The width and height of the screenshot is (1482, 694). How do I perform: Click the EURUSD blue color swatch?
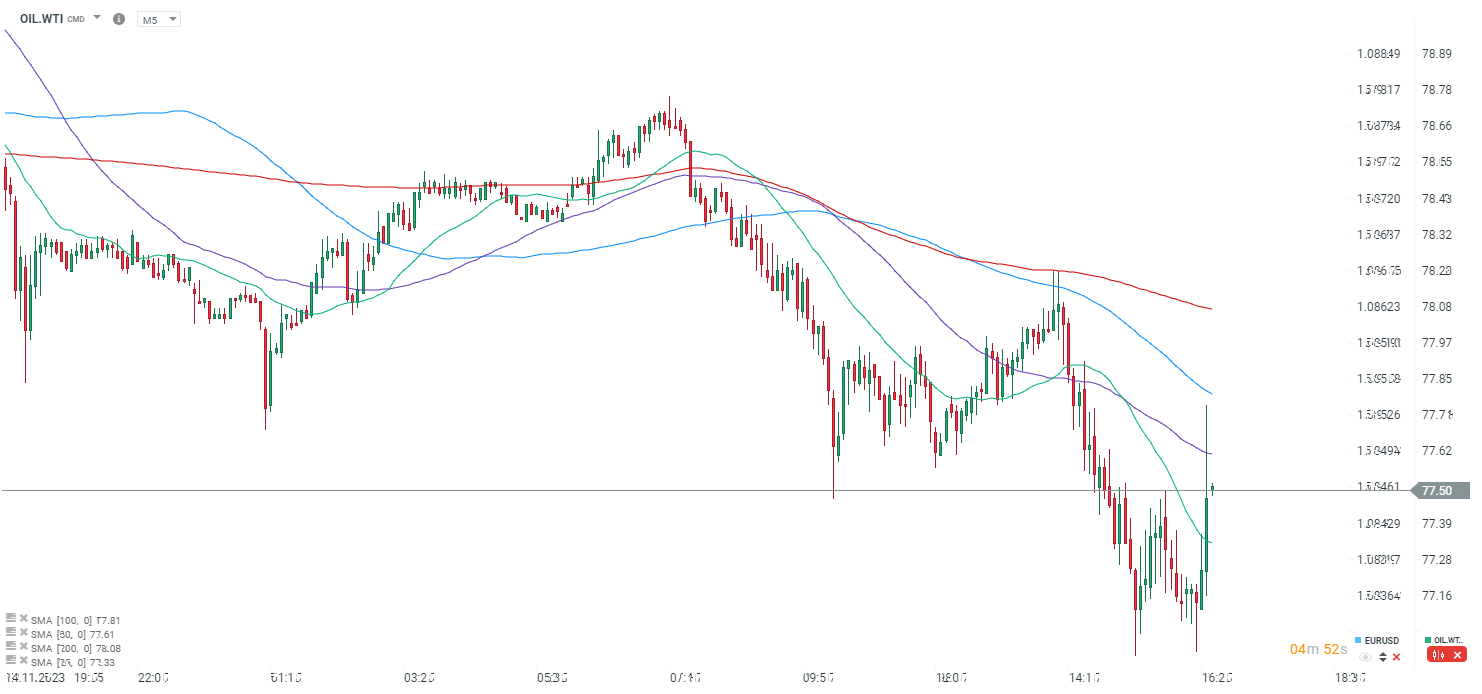pyautogui.click(x=1357, y=640)
